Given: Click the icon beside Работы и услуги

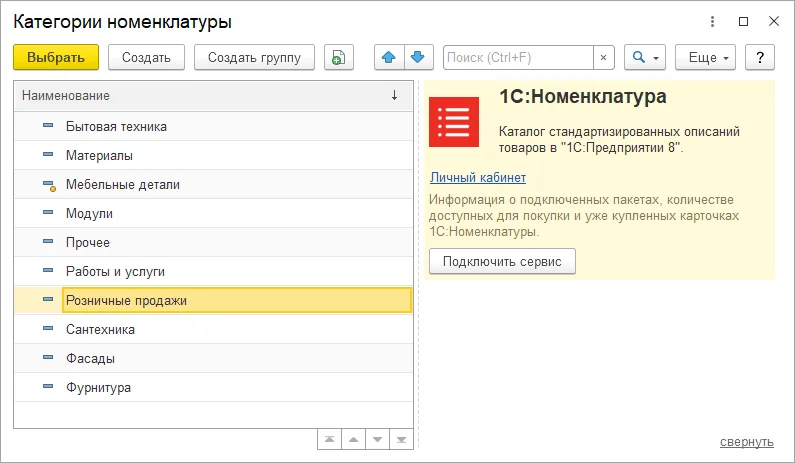Looking at the screenshot, I should pyautogui.click(x=48, y=270).
